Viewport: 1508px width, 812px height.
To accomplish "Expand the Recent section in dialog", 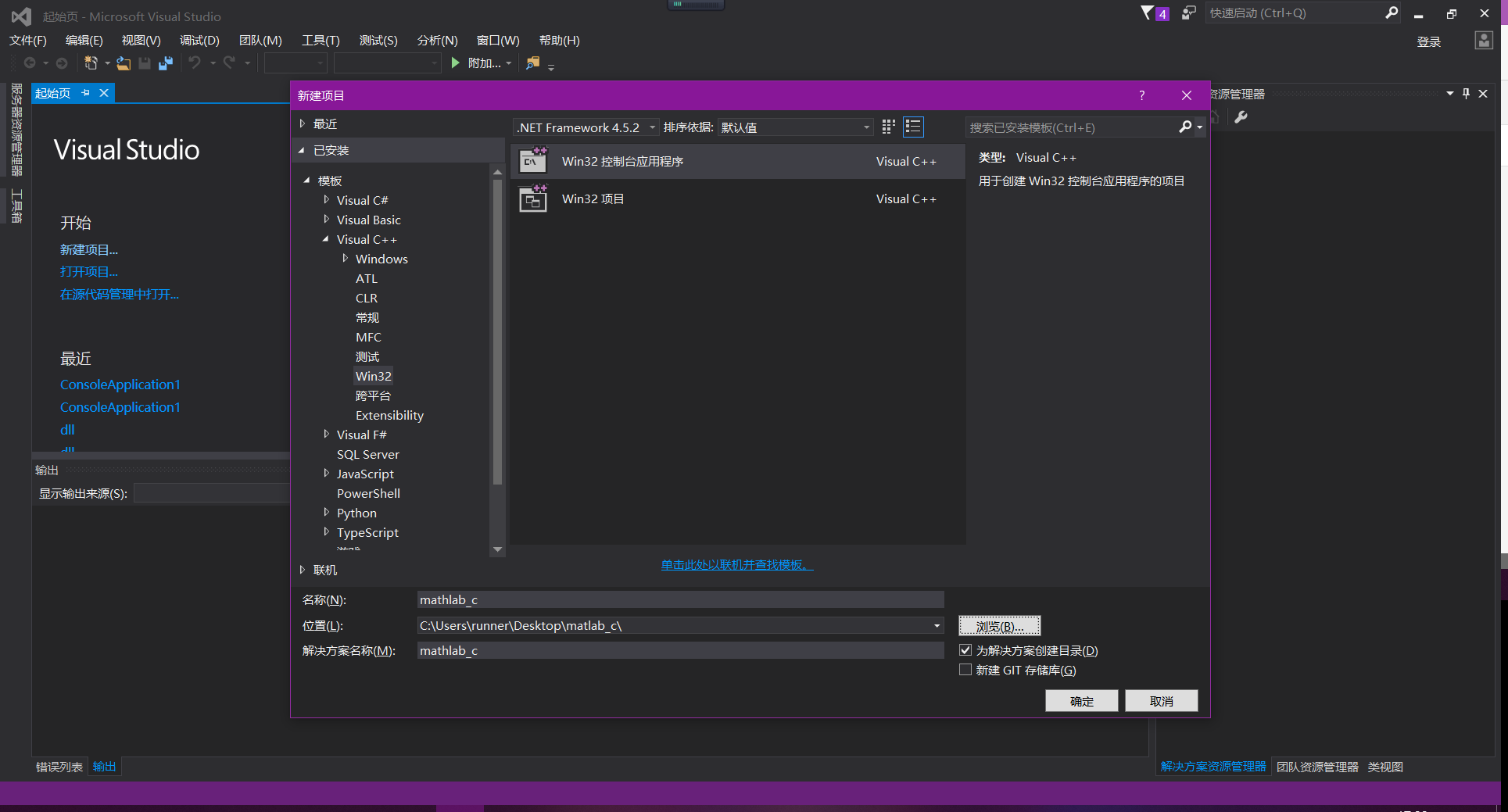I will [302, 123].
